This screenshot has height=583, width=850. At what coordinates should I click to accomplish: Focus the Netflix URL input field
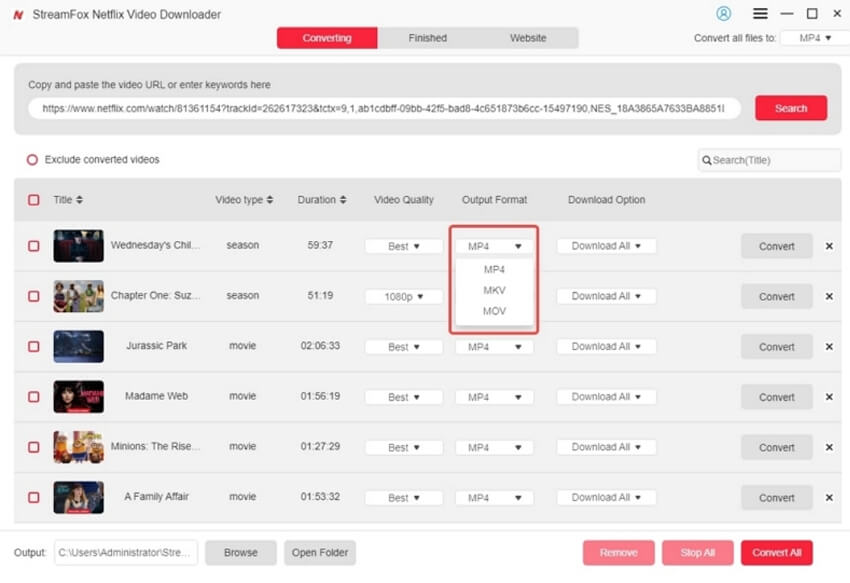point(384,108)
